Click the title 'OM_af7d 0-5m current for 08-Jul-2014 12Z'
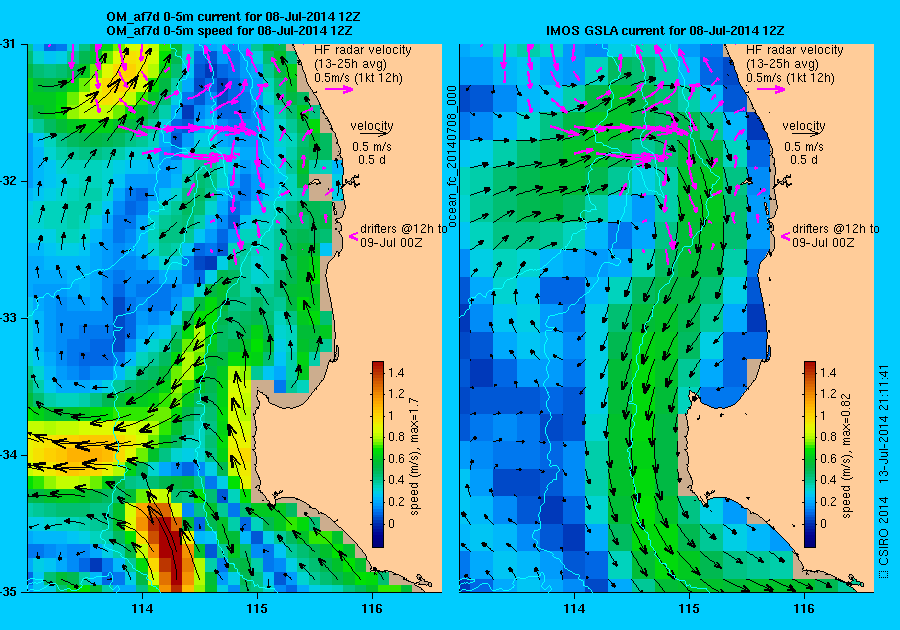This screenshot has width=900, height=630. tap(233, 17)
